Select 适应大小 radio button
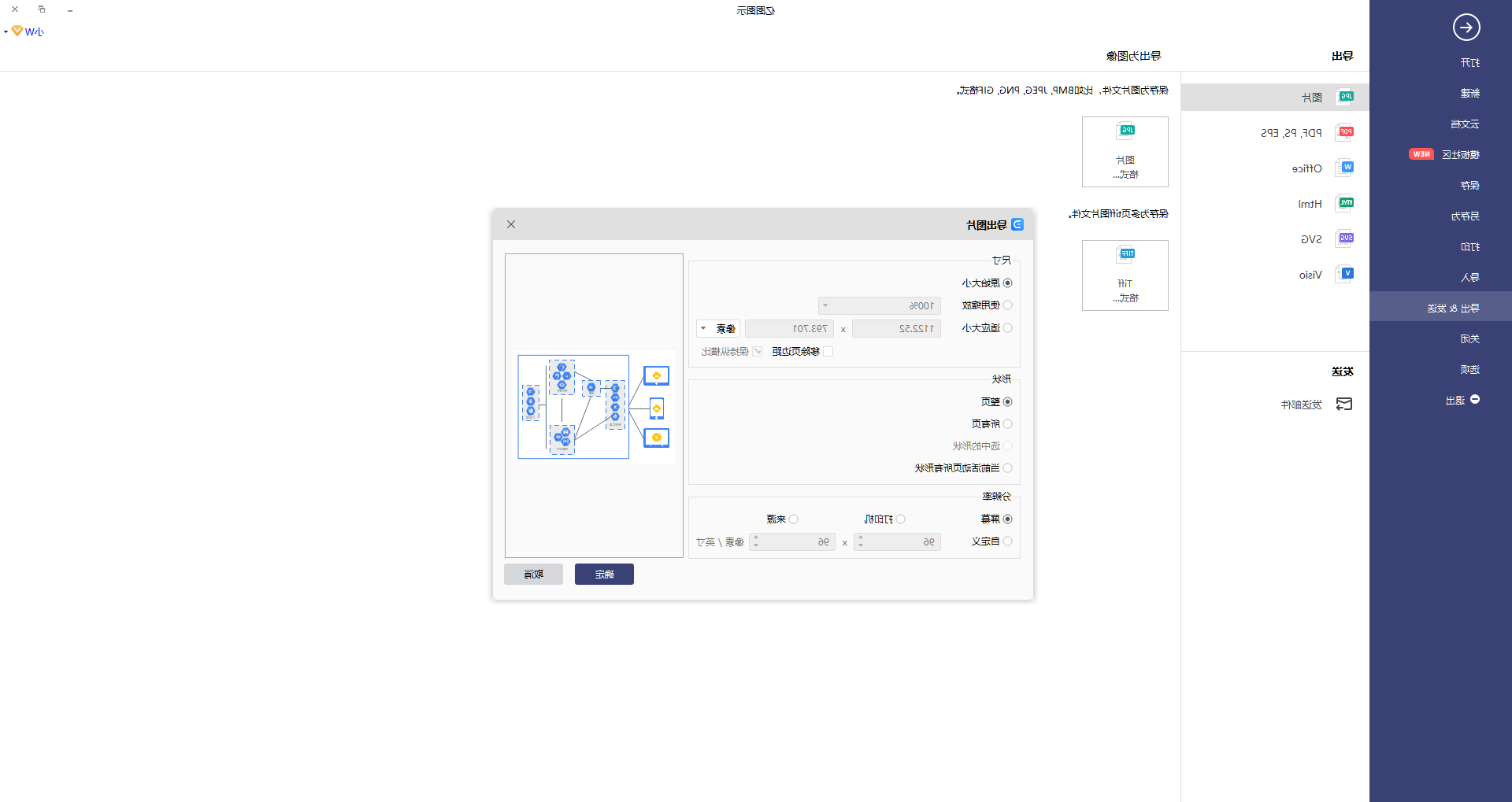The image size is (1512, 802). [x=1007, y=328]
